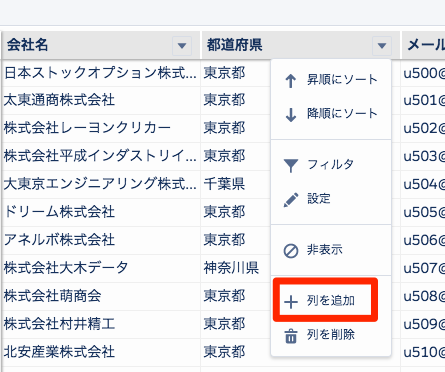The width and height of the screenshot is (445, 372).
Task: Click the 都道府県 column header
Action: [301, 45]
